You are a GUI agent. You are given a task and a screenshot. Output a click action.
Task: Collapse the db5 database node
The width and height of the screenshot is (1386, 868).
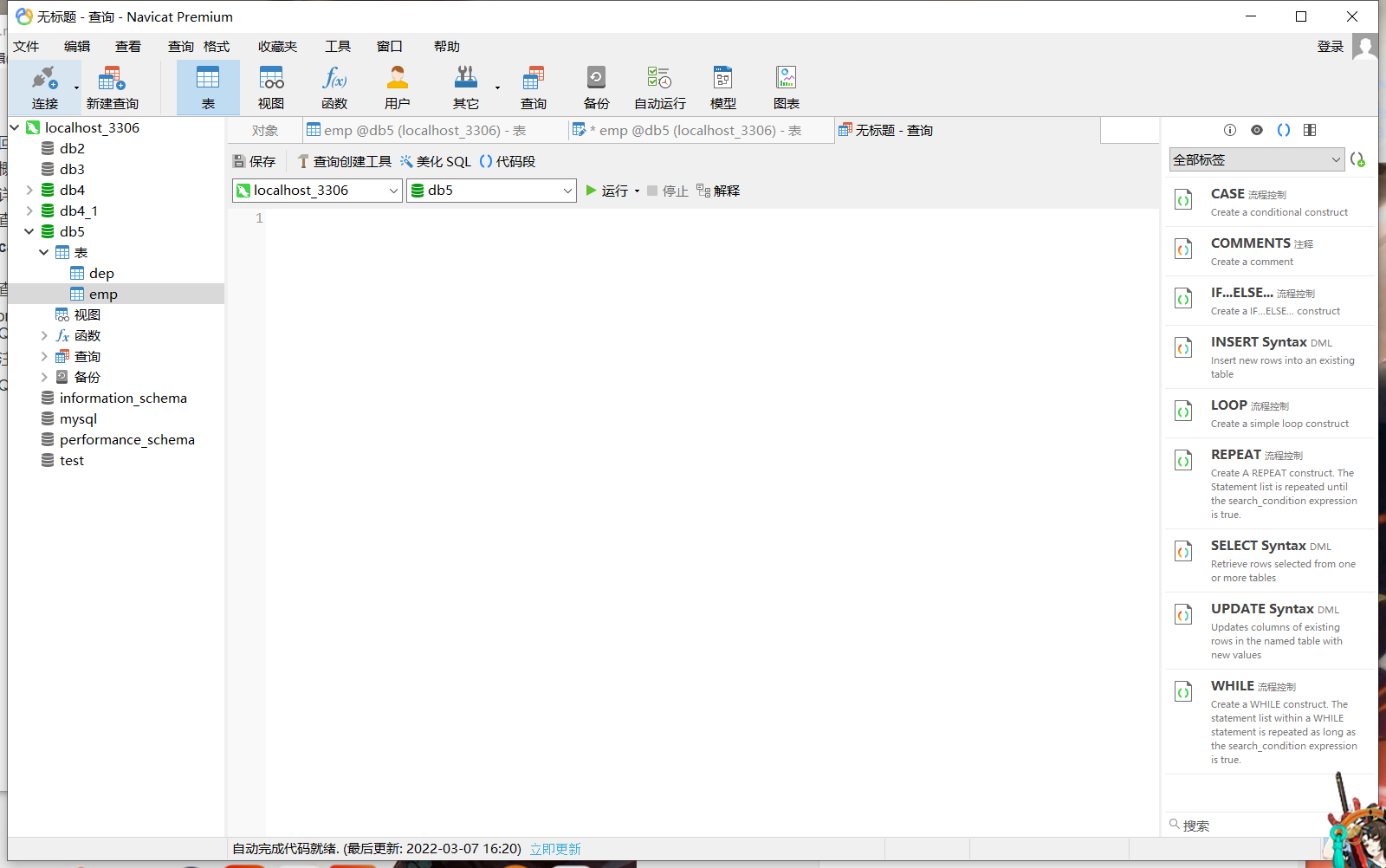tap(29, 231)
